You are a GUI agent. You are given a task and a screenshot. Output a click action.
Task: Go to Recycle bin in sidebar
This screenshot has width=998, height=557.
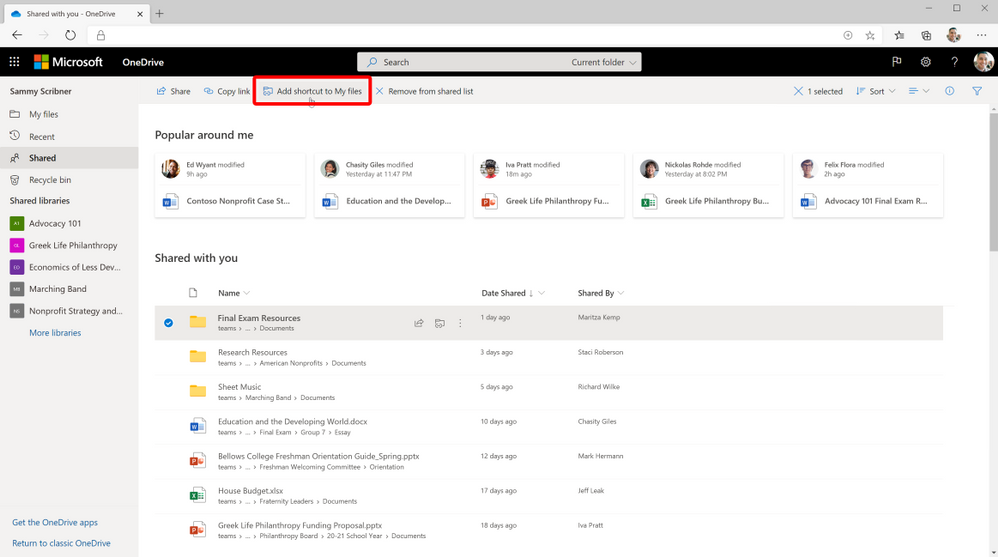pyautogui.click(x=49, y=180)
